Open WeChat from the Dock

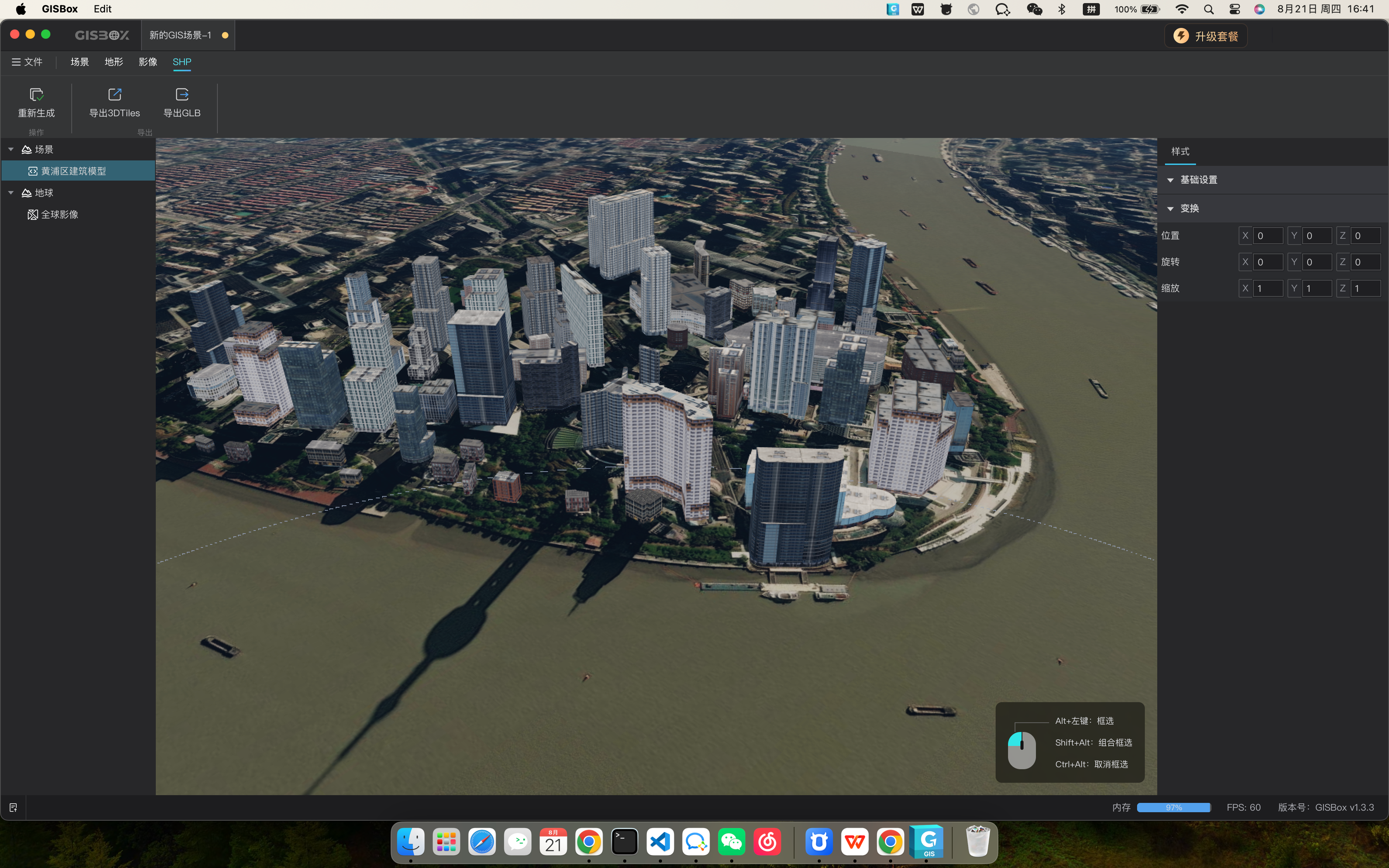tap(731, 842)
